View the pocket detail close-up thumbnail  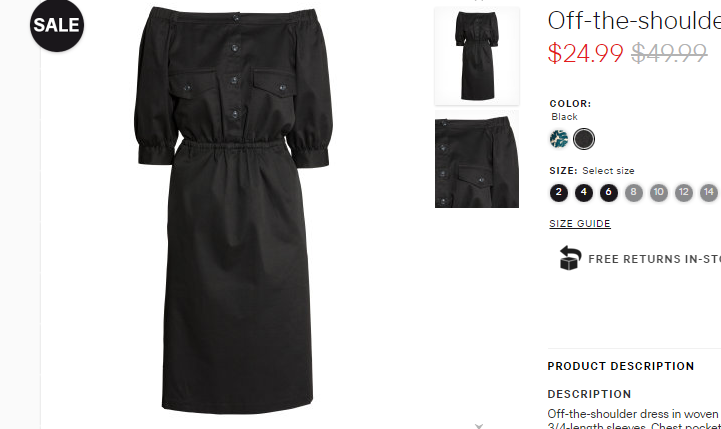(477, 159)
